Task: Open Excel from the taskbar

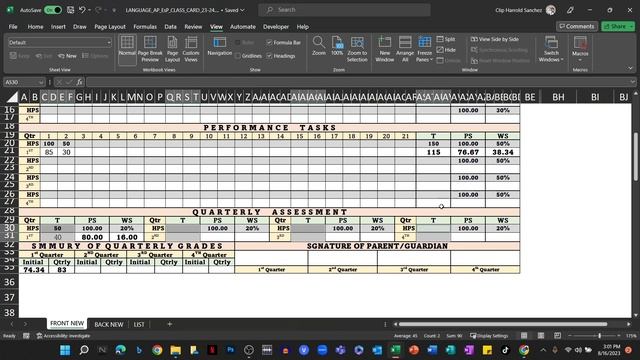Action: 395,350
